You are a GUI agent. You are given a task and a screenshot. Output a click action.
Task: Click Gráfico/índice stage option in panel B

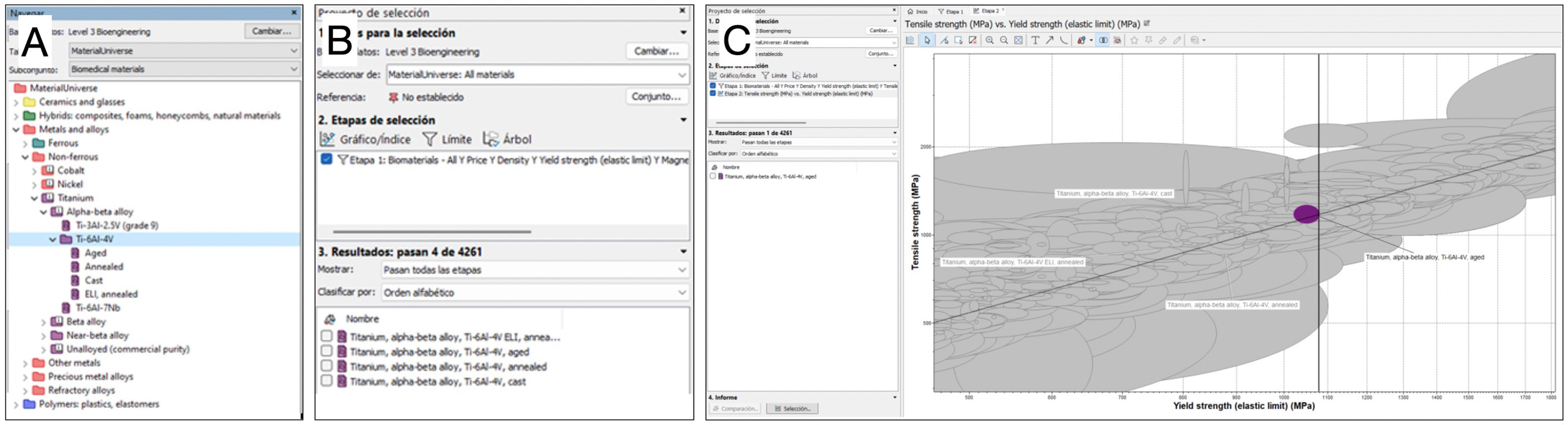(366, 139)
